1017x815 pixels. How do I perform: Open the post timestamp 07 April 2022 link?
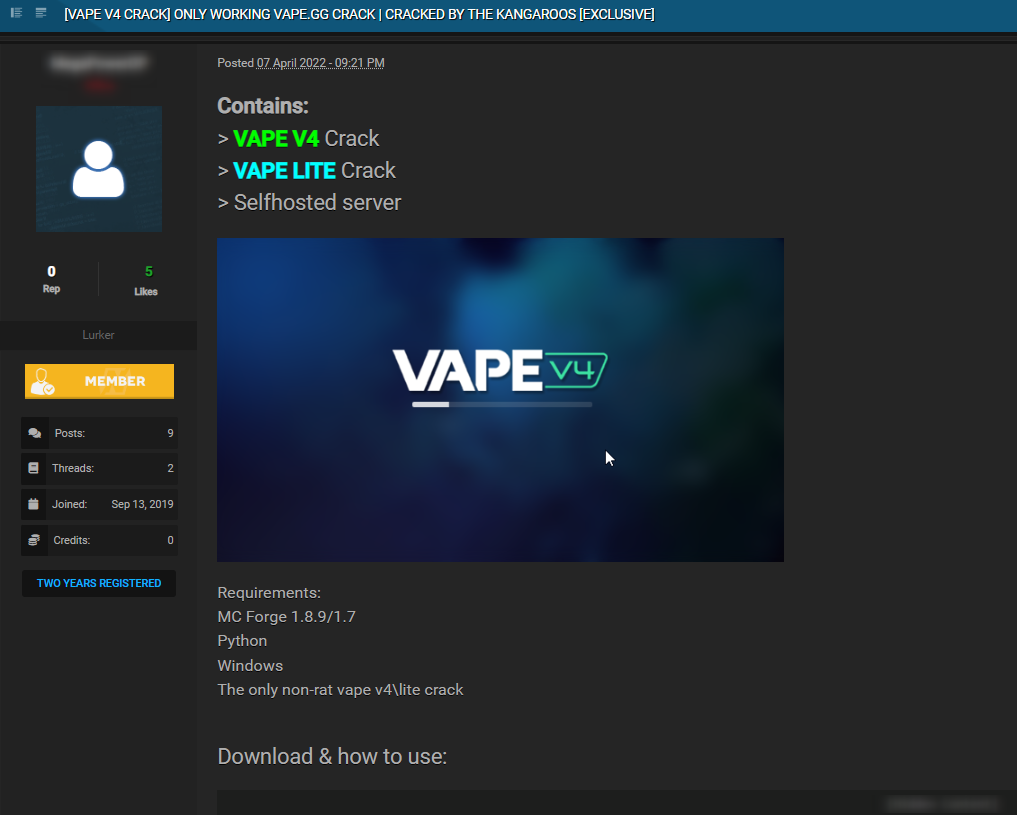tap(320, 63)
